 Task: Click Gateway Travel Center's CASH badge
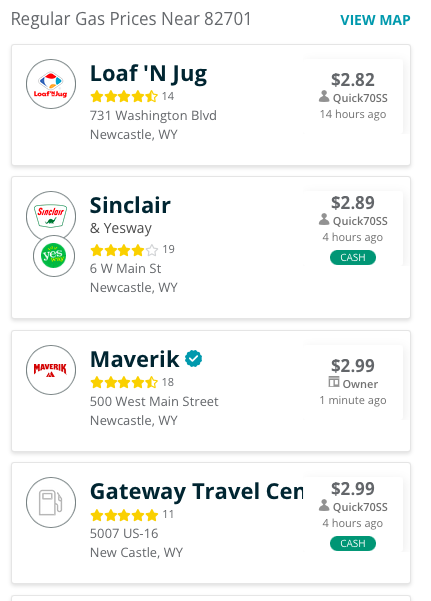353,543
